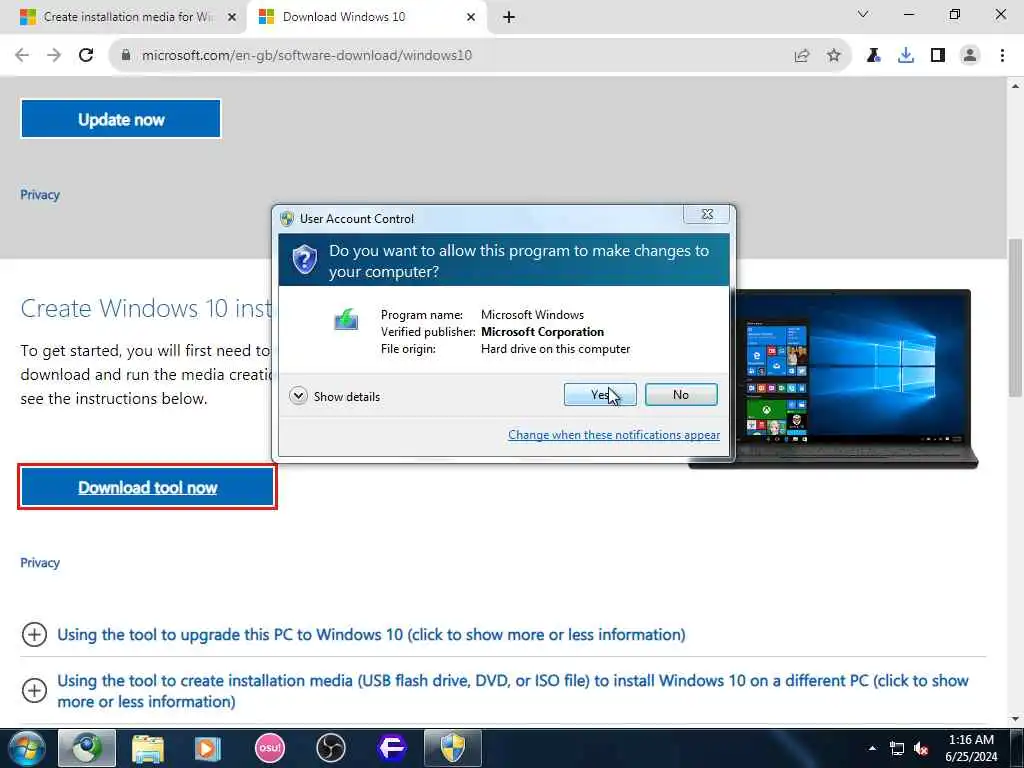Open the Windows Start orb
1024x768 pixels.
tap(27, 748)
